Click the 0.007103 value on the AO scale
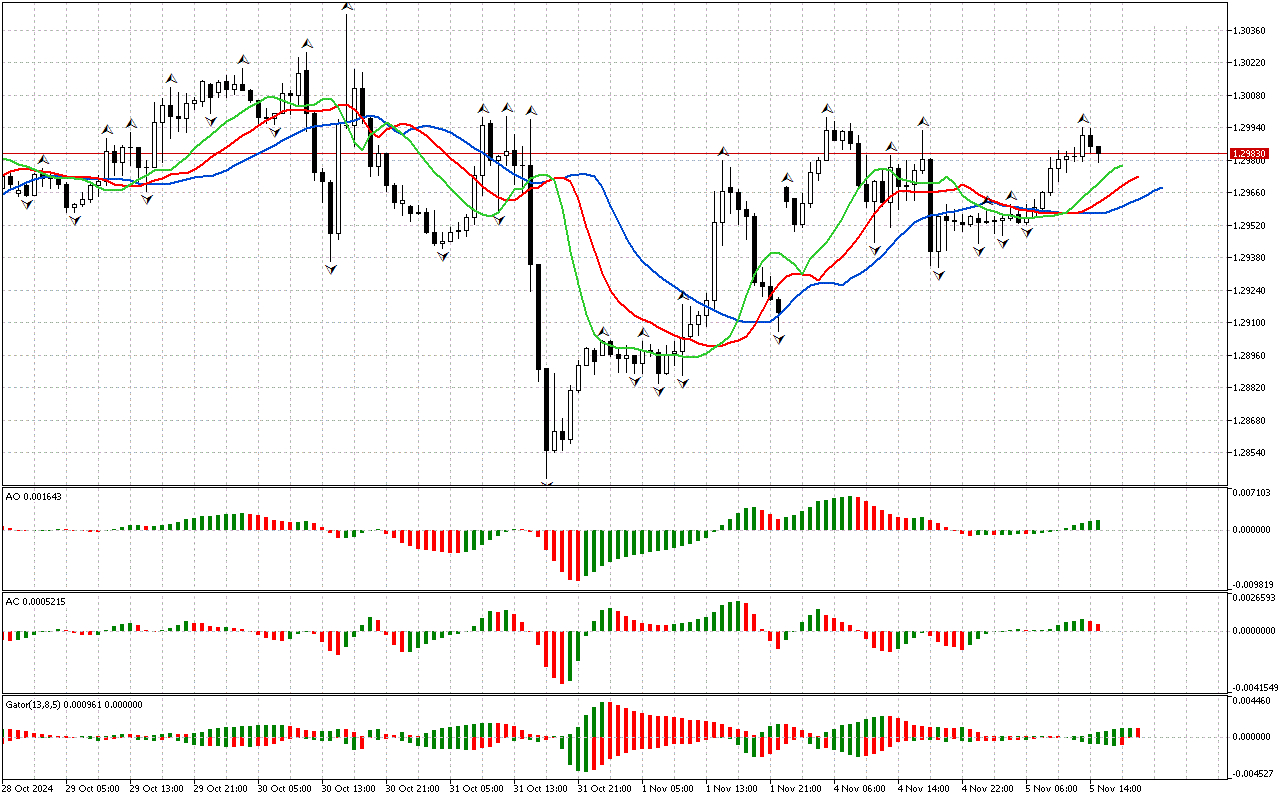Viewport: 1280px width, 800px height. [1253, 493]
